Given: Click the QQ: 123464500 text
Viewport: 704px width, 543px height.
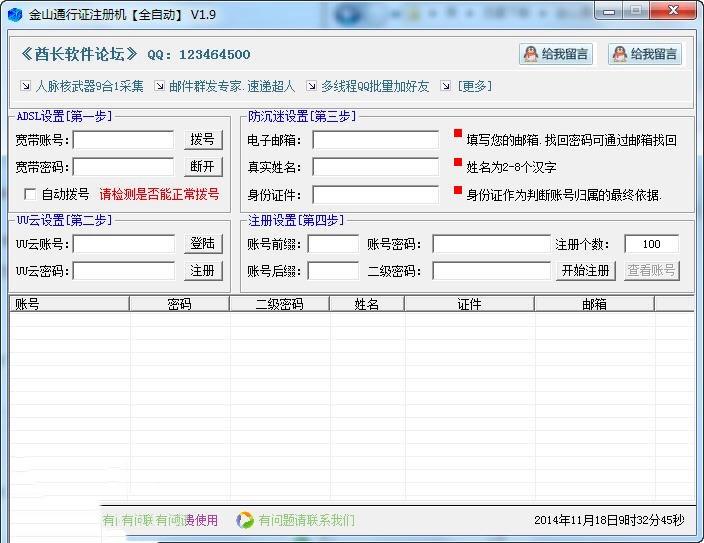Looking at the screenshot, I should tap(199, 55).
